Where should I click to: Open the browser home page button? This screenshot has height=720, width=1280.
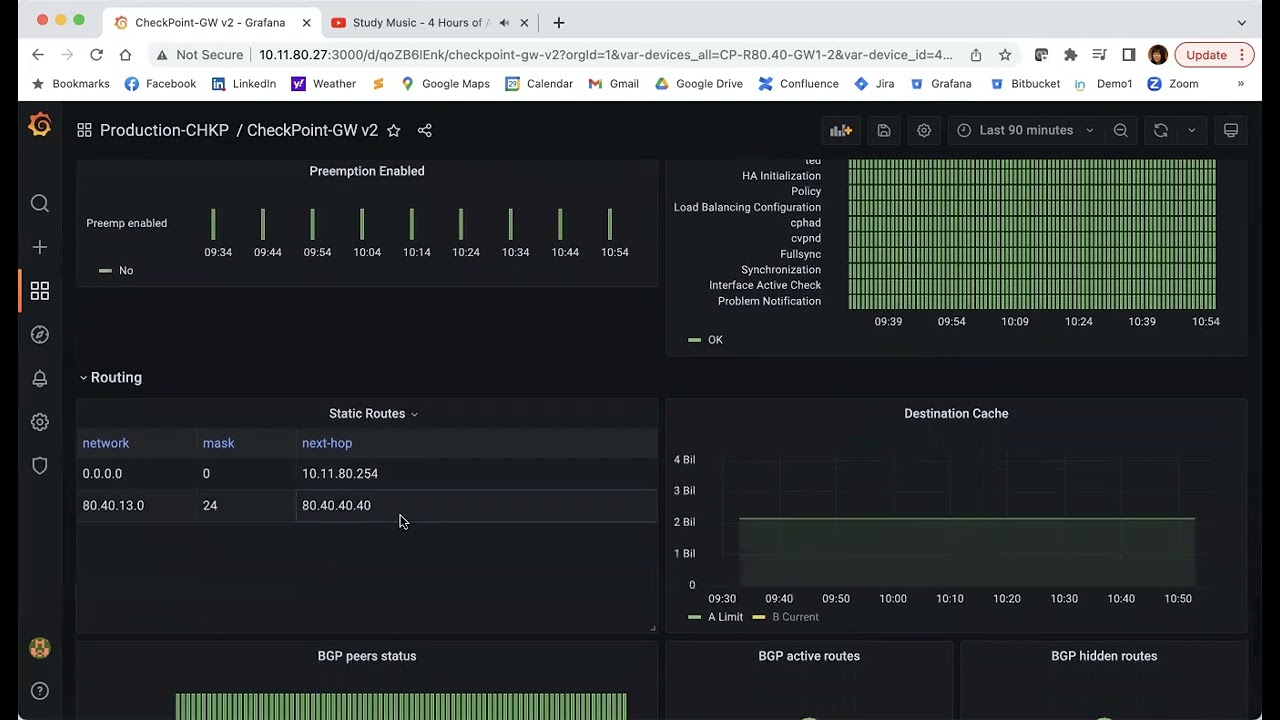(x=125, y=55)
